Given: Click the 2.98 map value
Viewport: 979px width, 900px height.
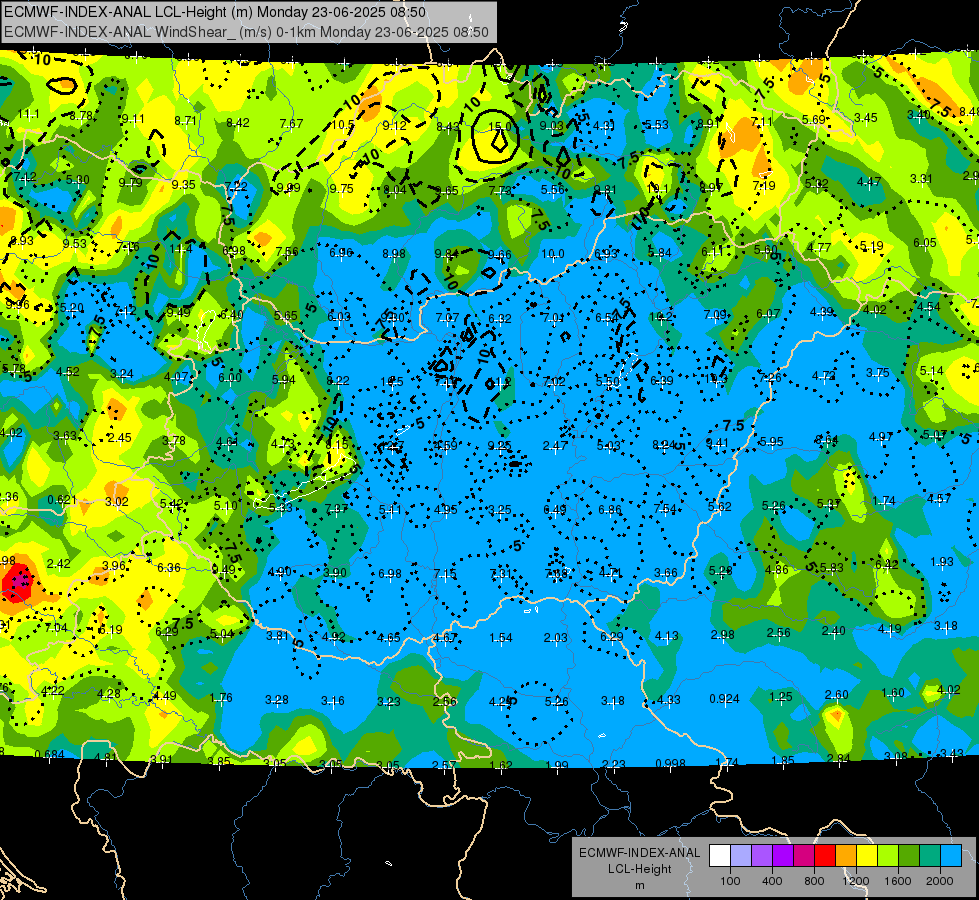Looking at the screenshot, I should [723, 635].
